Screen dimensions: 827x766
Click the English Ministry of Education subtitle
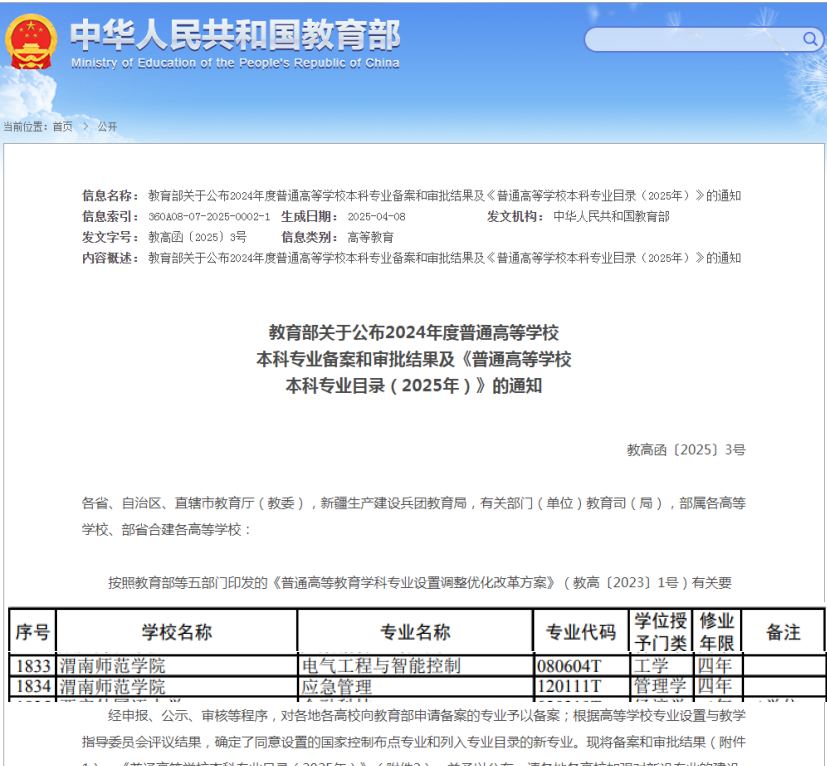coord(235,63)
